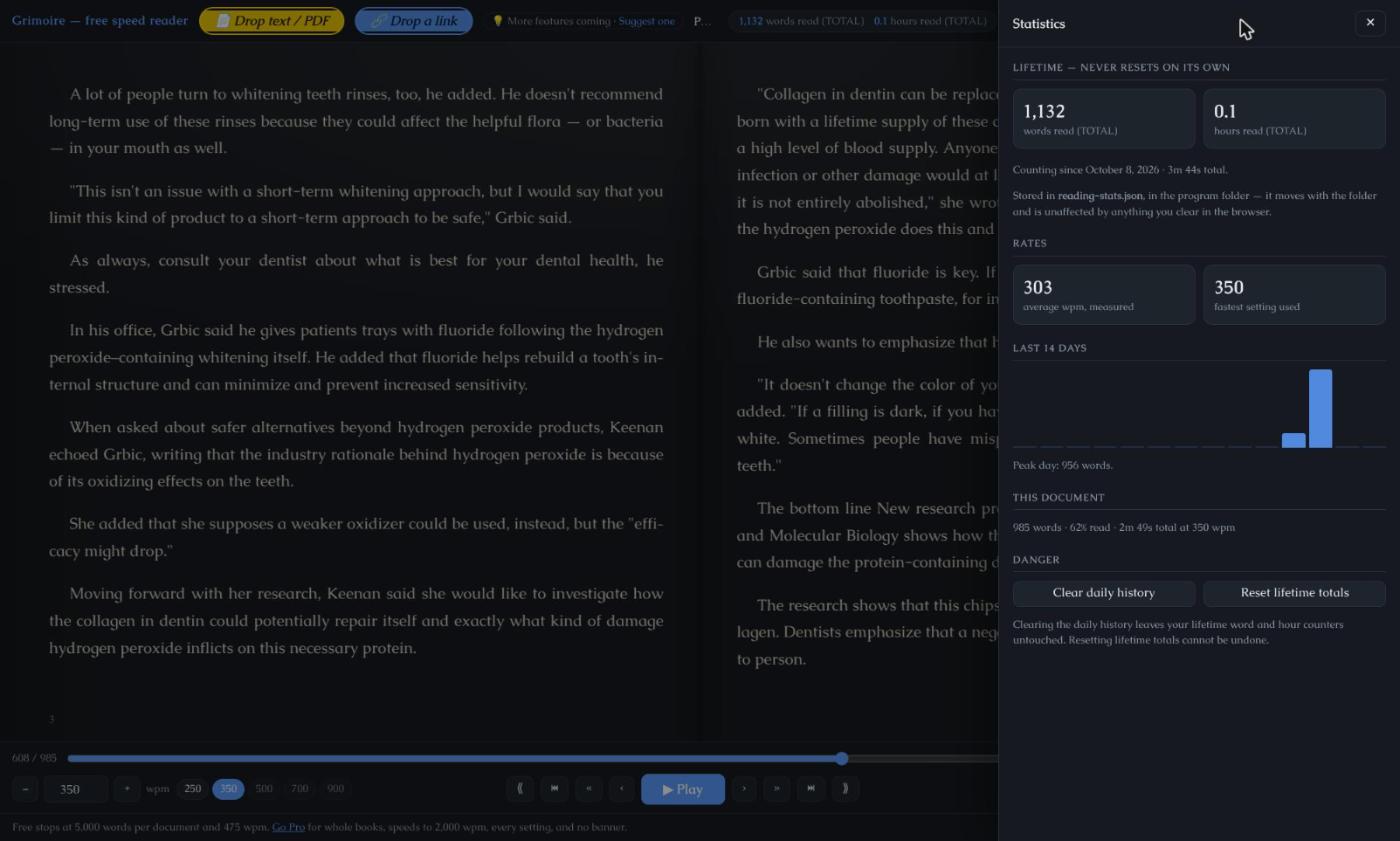Select the 250 wpm preset
Image resolution: width=1400 pixels, height=841 pixels.
(x=192, y=789)
